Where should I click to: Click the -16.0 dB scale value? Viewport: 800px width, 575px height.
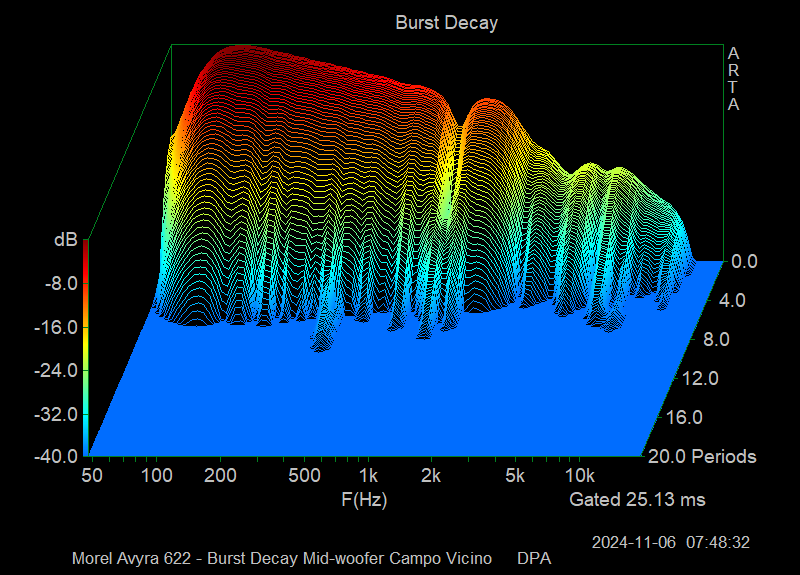point(56,327)
